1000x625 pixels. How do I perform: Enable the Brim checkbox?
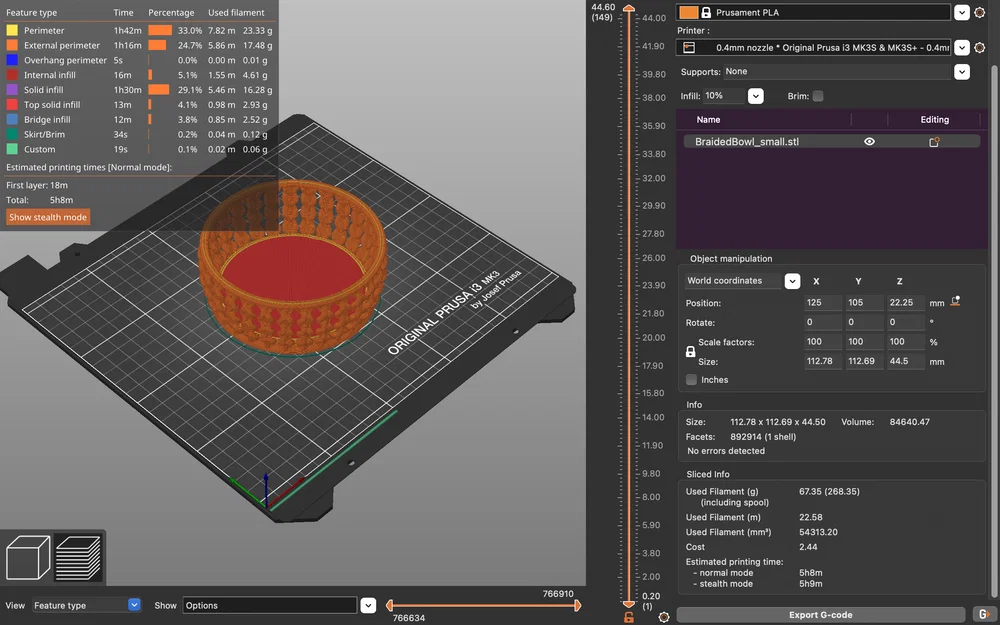point(818,96)
